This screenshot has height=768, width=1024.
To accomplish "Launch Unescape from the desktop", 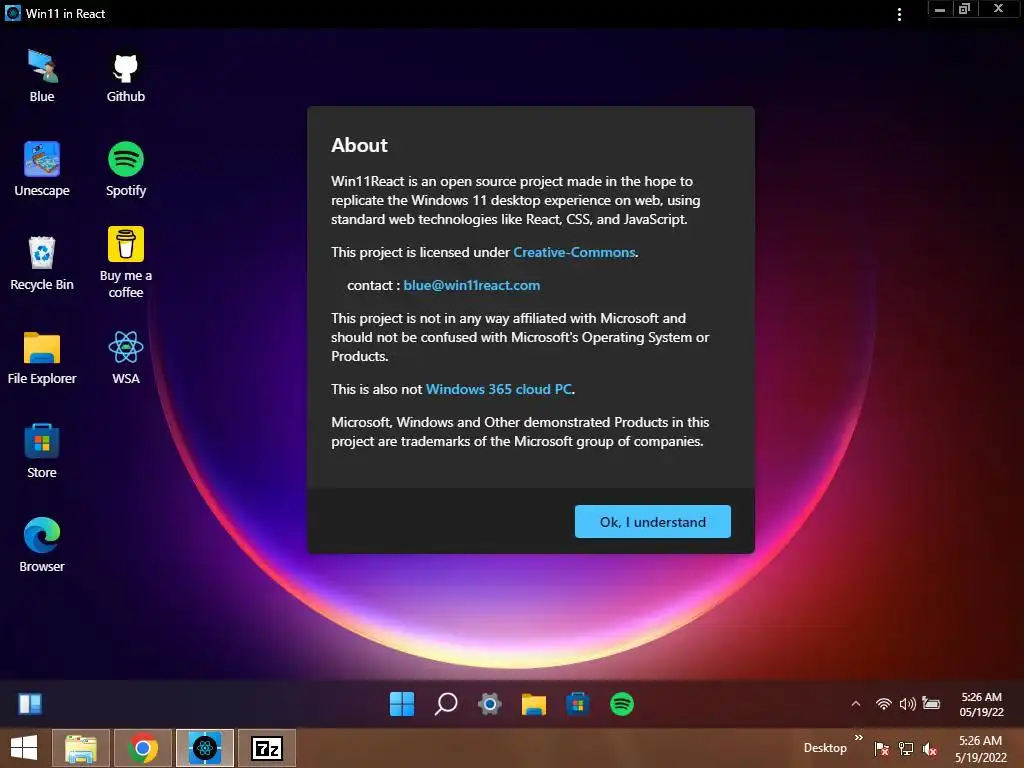I will tap(42, 170).
